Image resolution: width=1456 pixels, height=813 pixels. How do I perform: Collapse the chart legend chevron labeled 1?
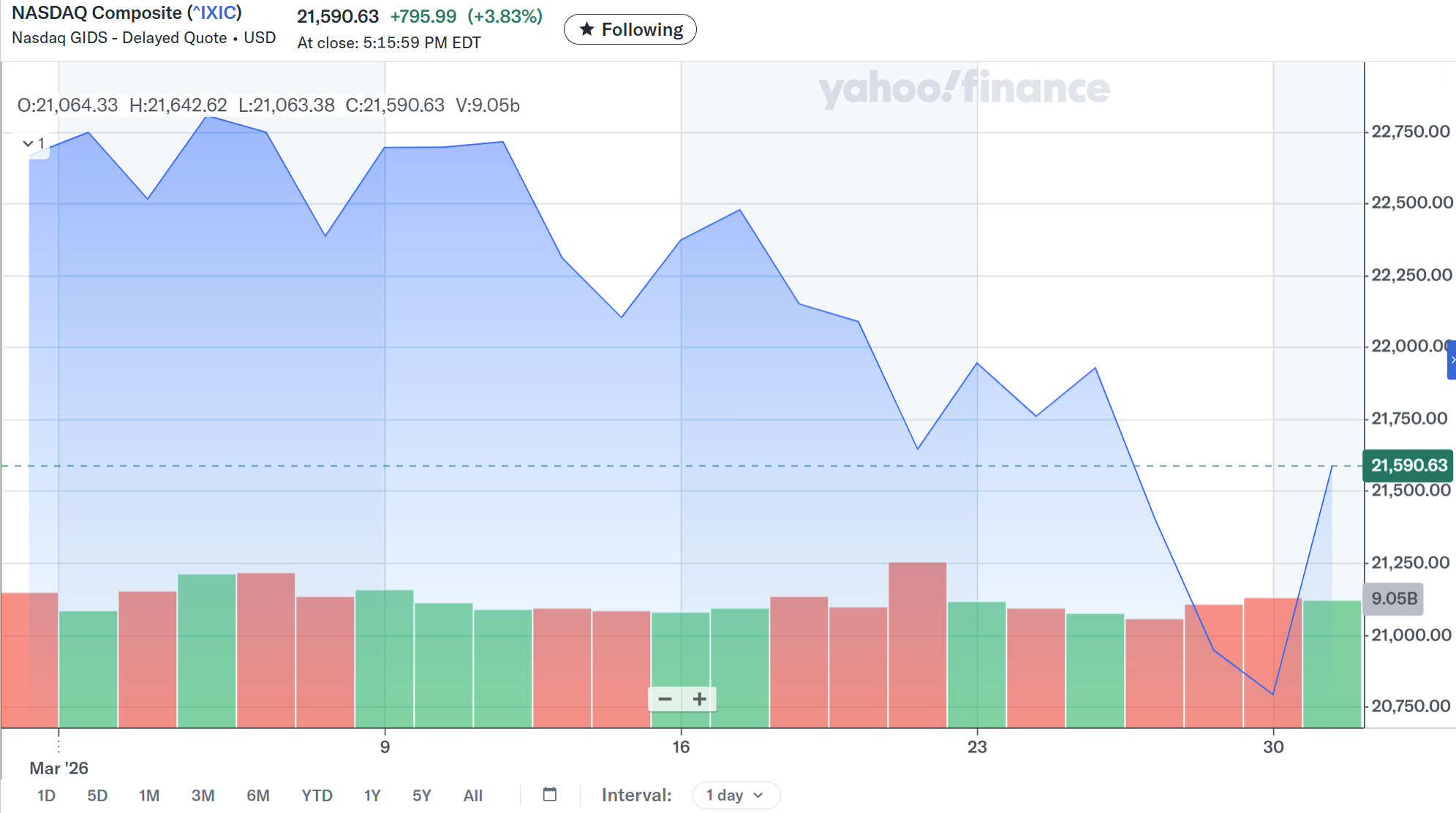29,143
